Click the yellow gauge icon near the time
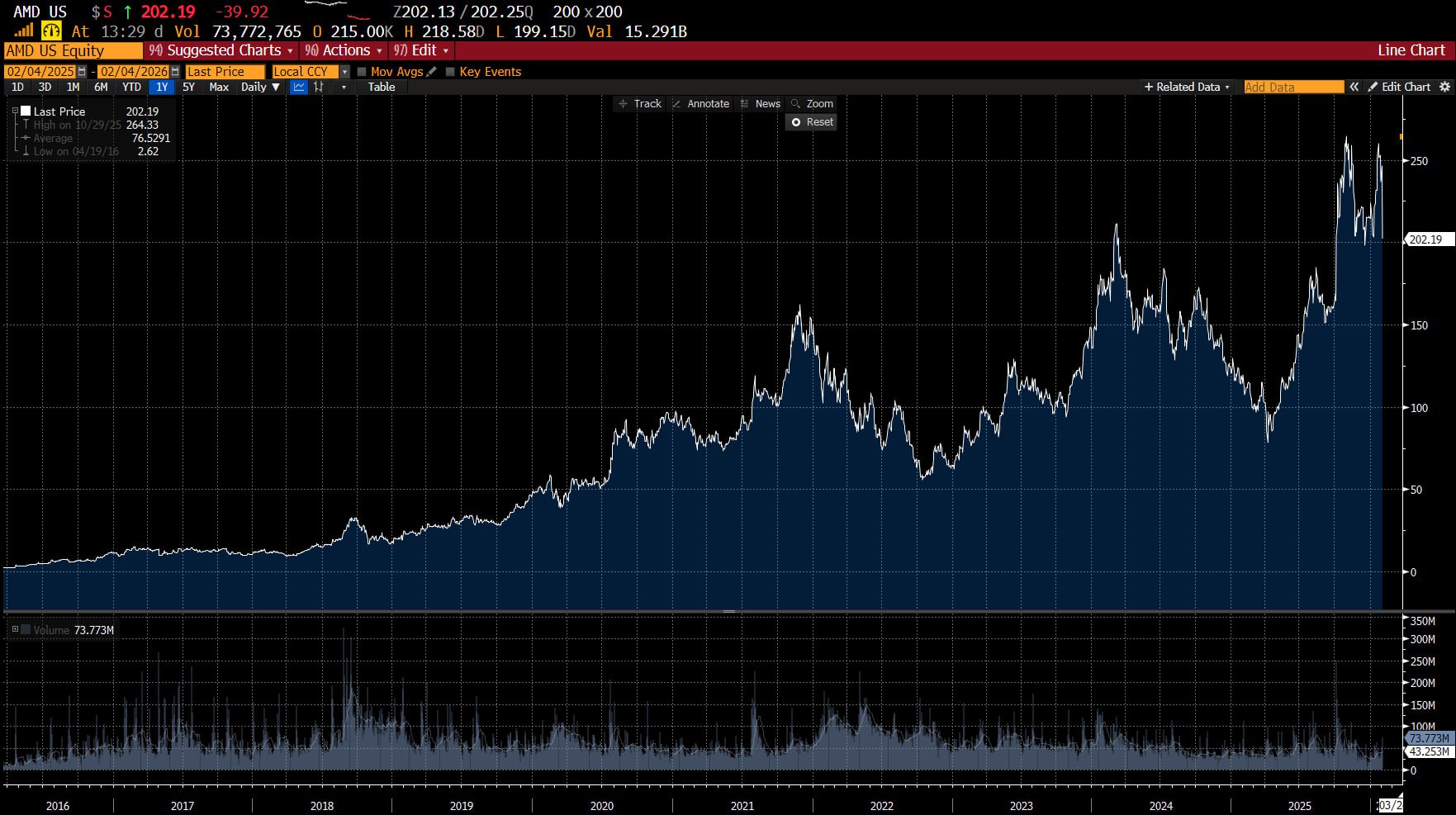 point(51,31)
